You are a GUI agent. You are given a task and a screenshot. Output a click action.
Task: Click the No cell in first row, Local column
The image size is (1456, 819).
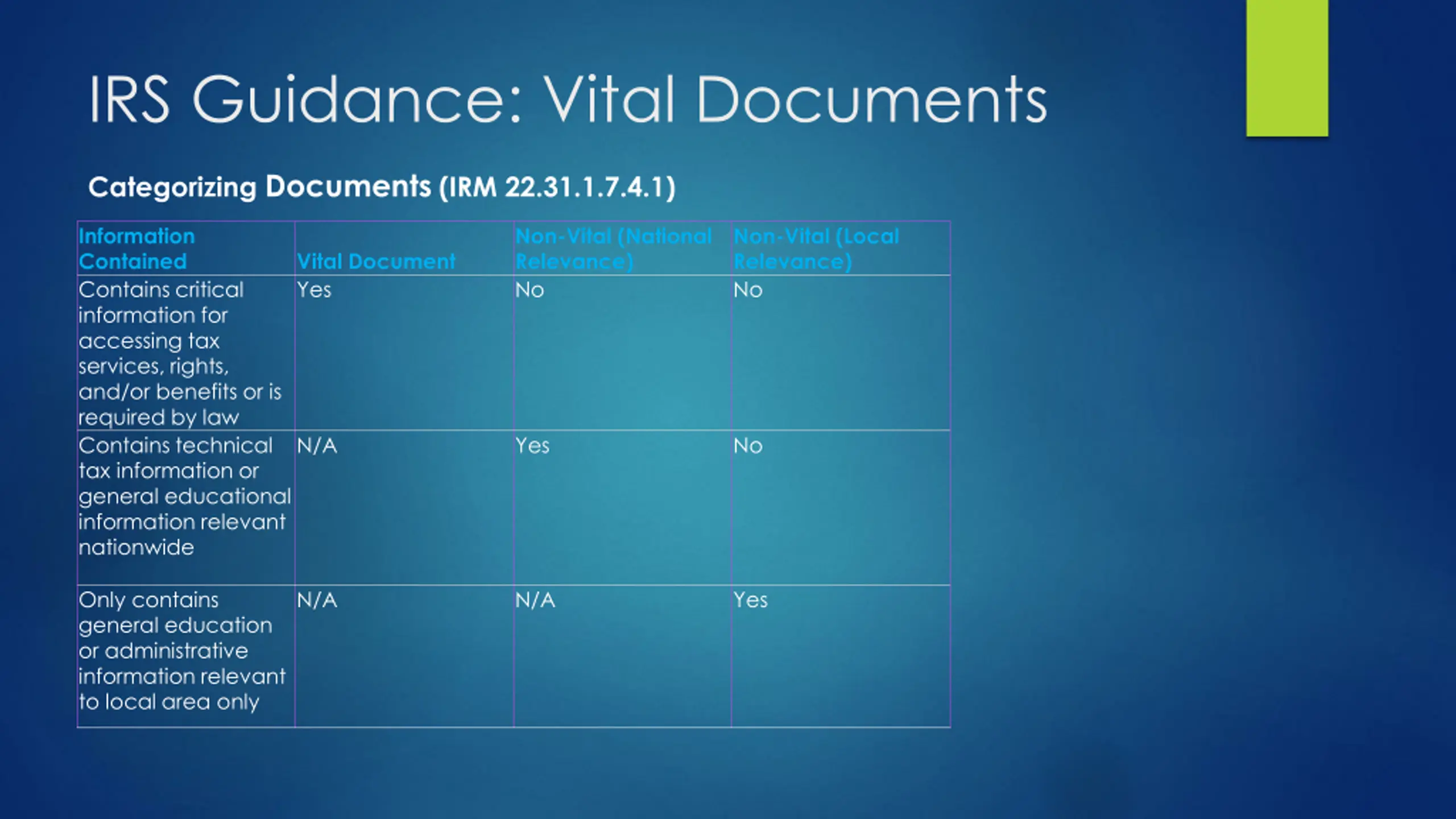(747, 290)
